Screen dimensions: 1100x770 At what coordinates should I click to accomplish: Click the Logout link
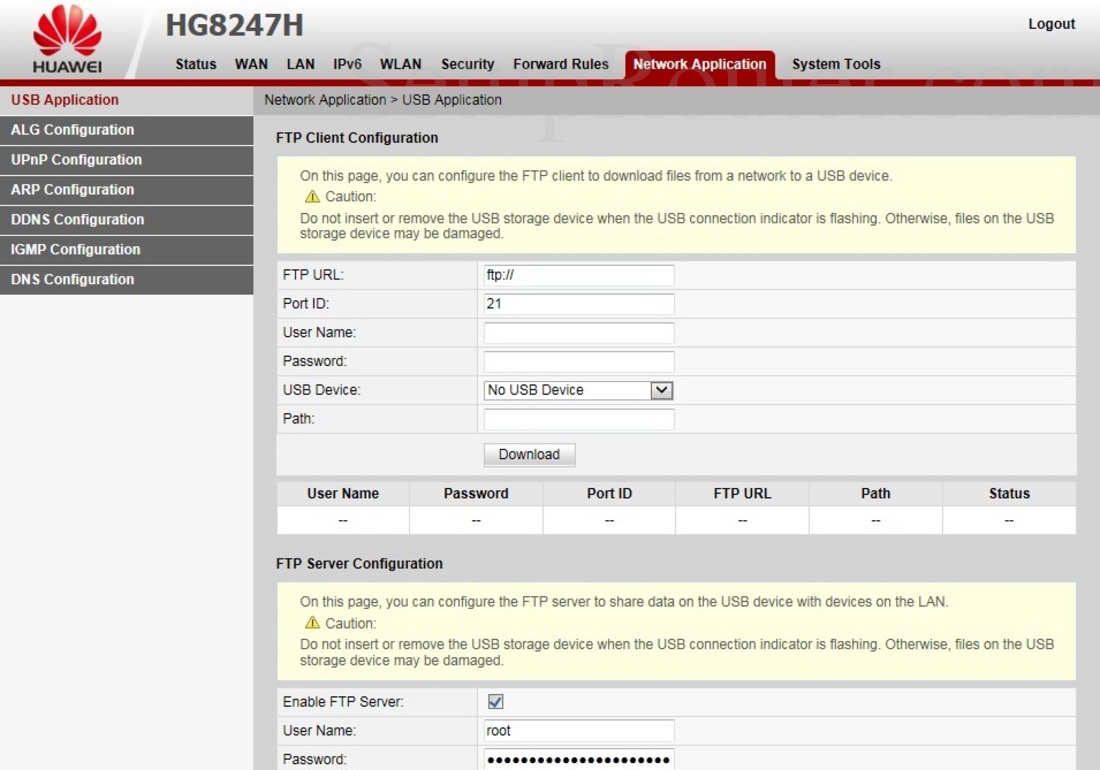[x=1051, y=23]
